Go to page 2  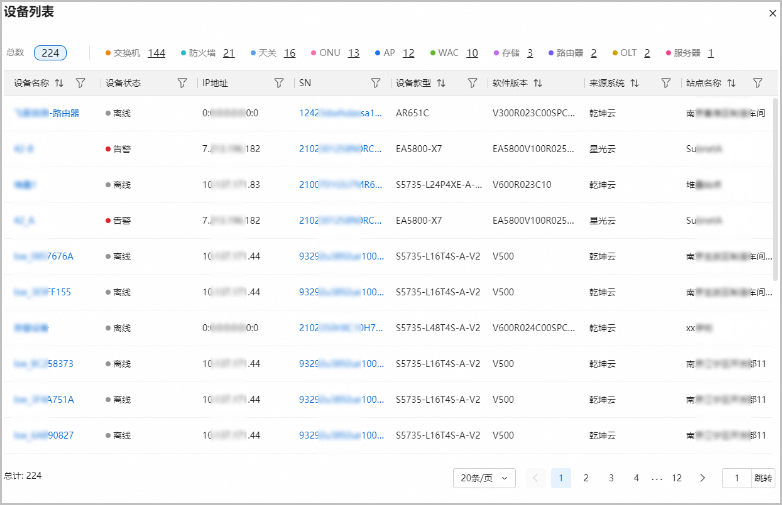point(586,478)
